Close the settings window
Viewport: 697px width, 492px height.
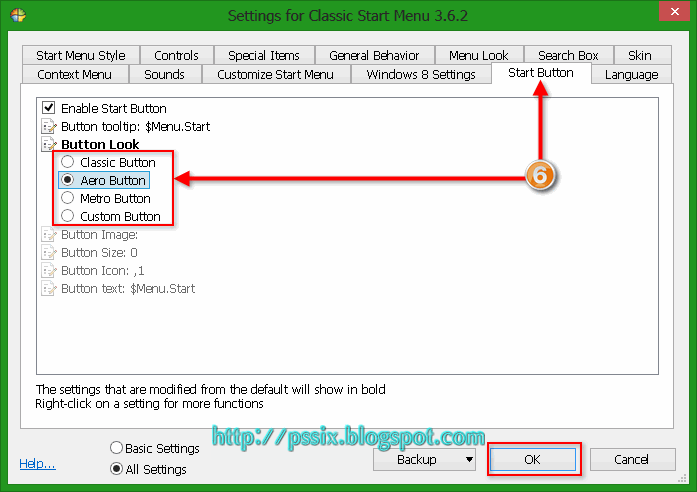pyautogui.click(x=674, y=12)
